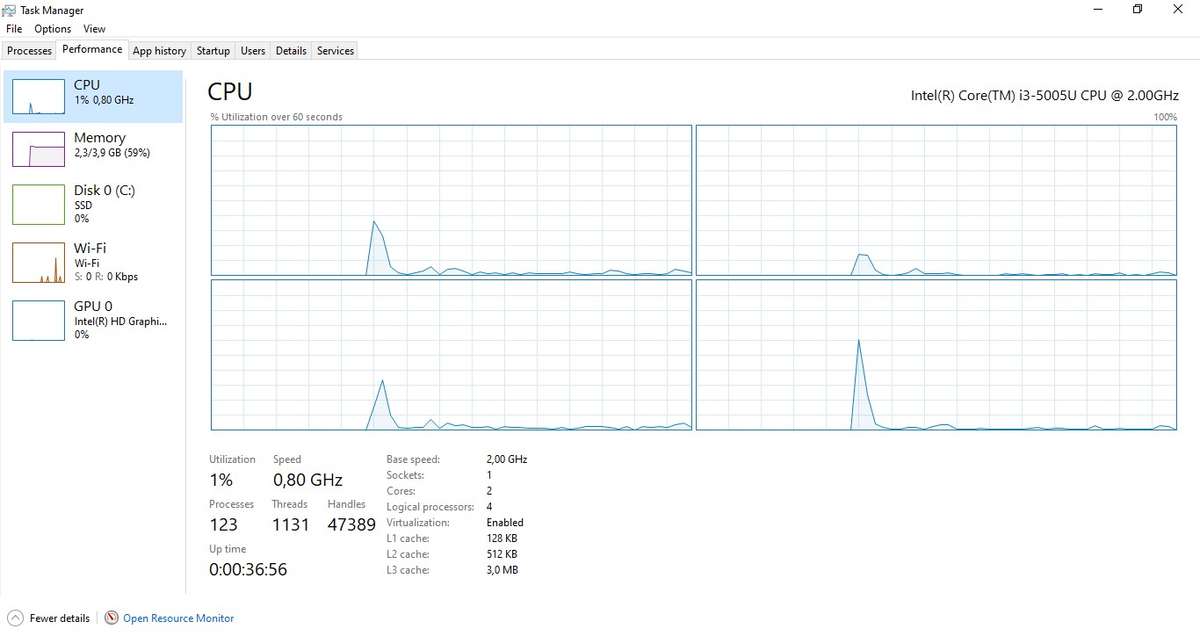The height and width of the screenshot is (636, 1200).
Task: Select the Memory usage graph thumbnail
Action: point(38,147)
